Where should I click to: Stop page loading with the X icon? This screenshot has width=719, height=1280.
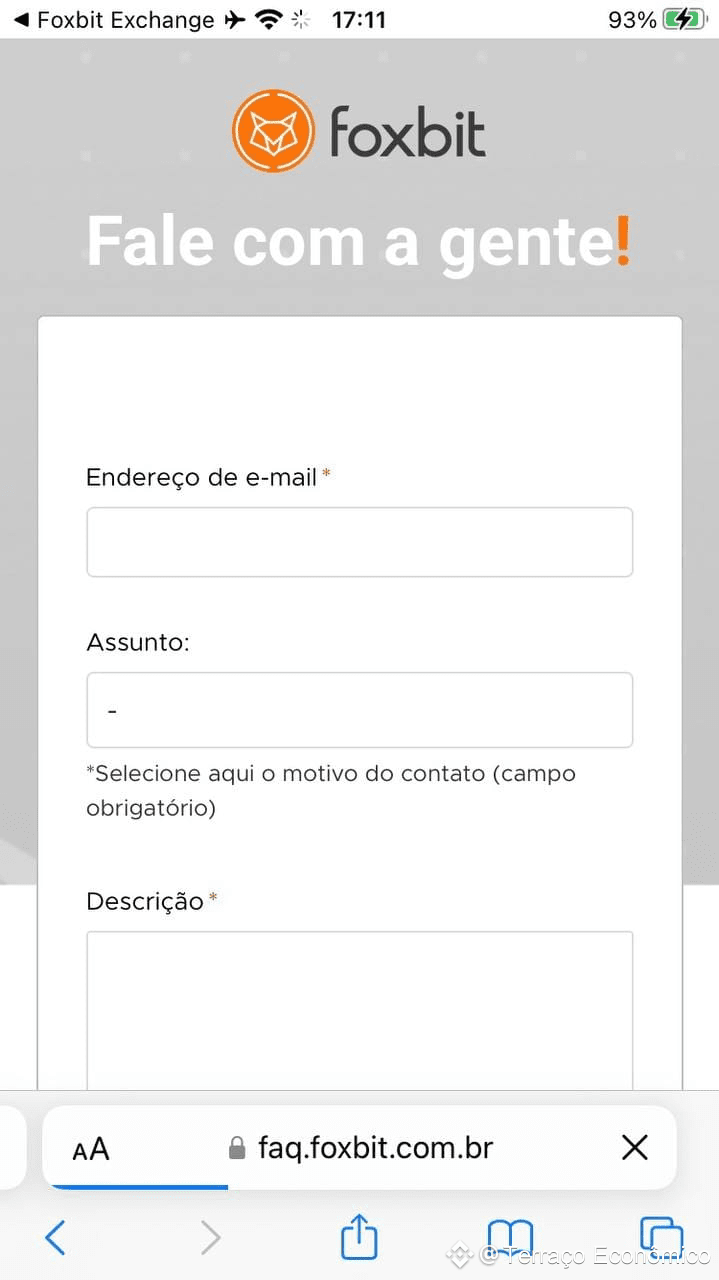click(635, 1147)
